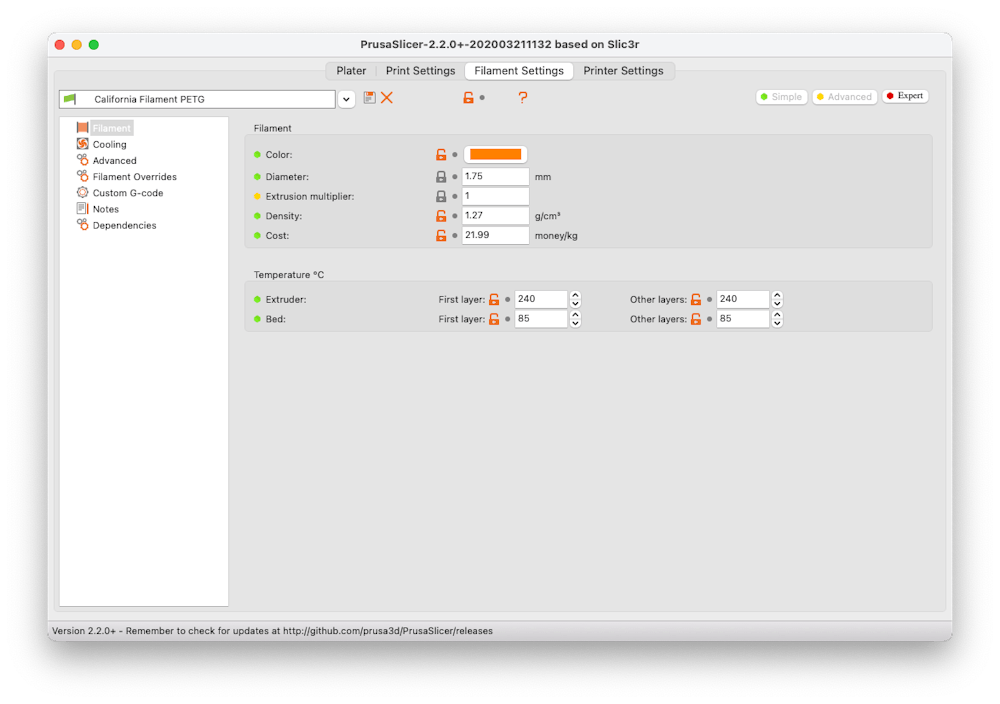Open Custom G-code page in sidebar

[120, 193]
